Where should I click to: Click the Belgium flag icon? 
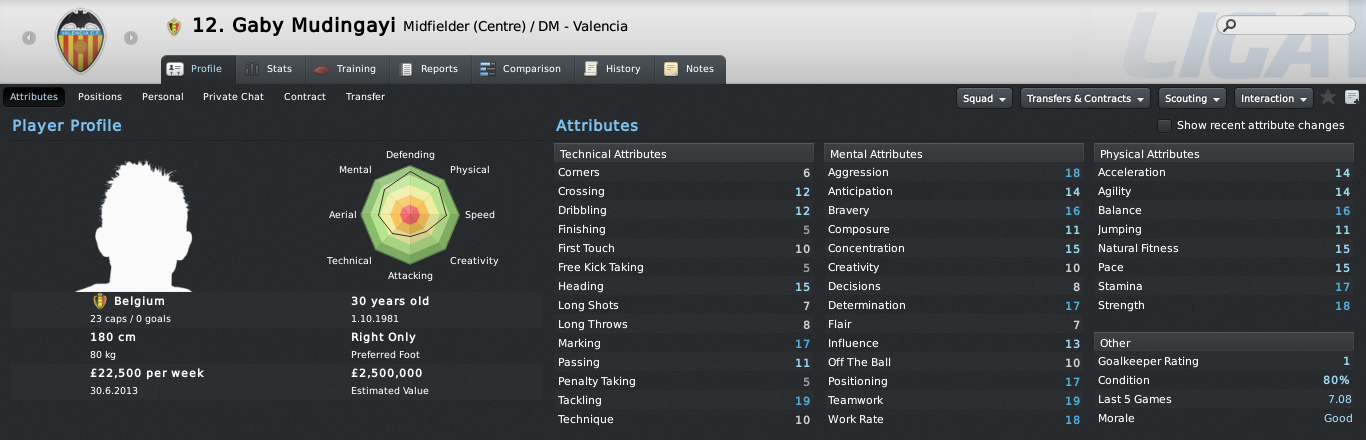99,301
